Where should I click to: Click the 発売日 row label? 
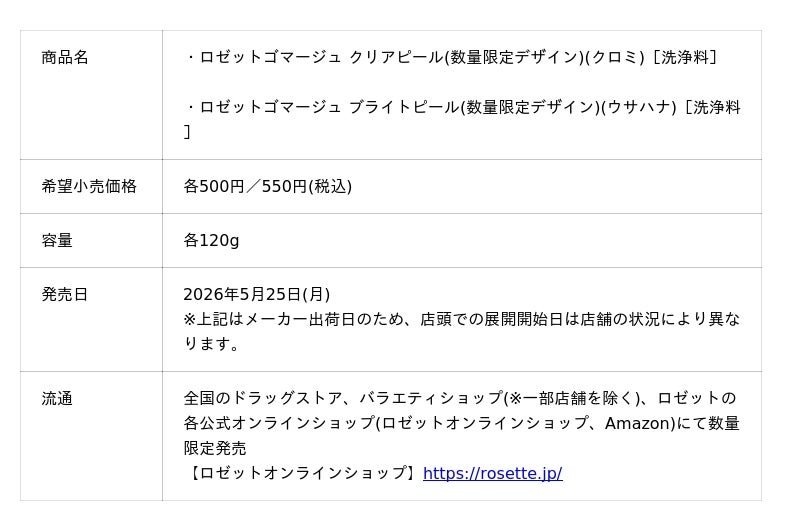click(x=65, y=294)
